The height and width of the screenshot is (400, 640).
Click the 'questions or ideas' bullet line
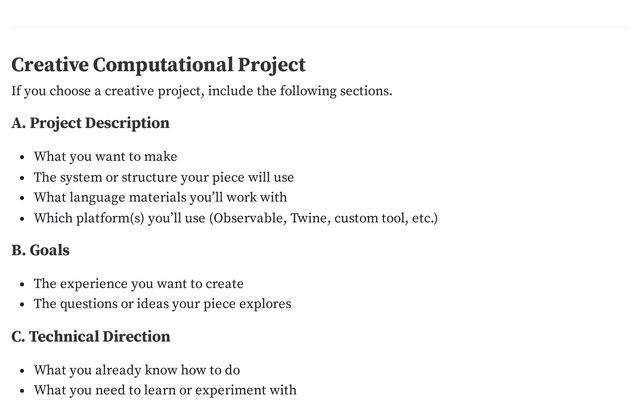tap(162, 304)
